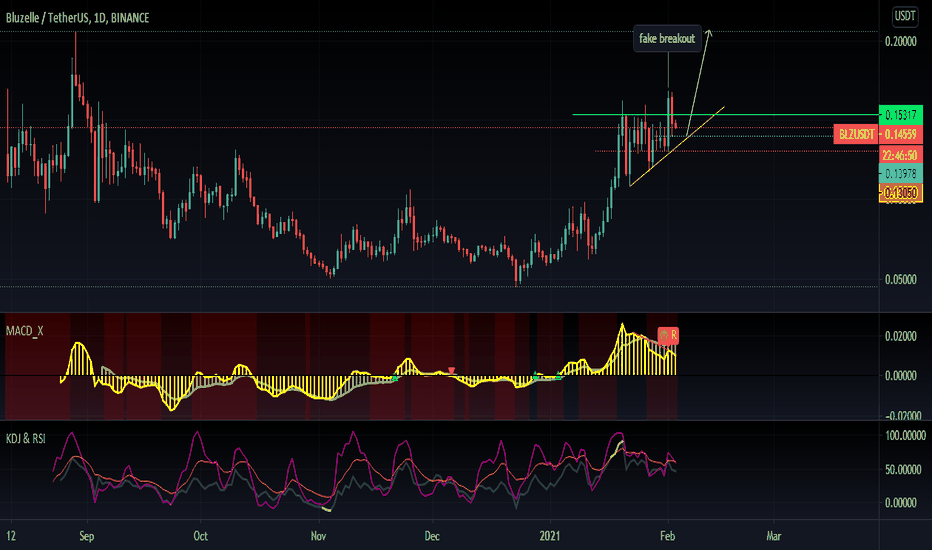Click the Dec date on time axis
This screenshot has height=550, width=932.
tap(432, 536)
